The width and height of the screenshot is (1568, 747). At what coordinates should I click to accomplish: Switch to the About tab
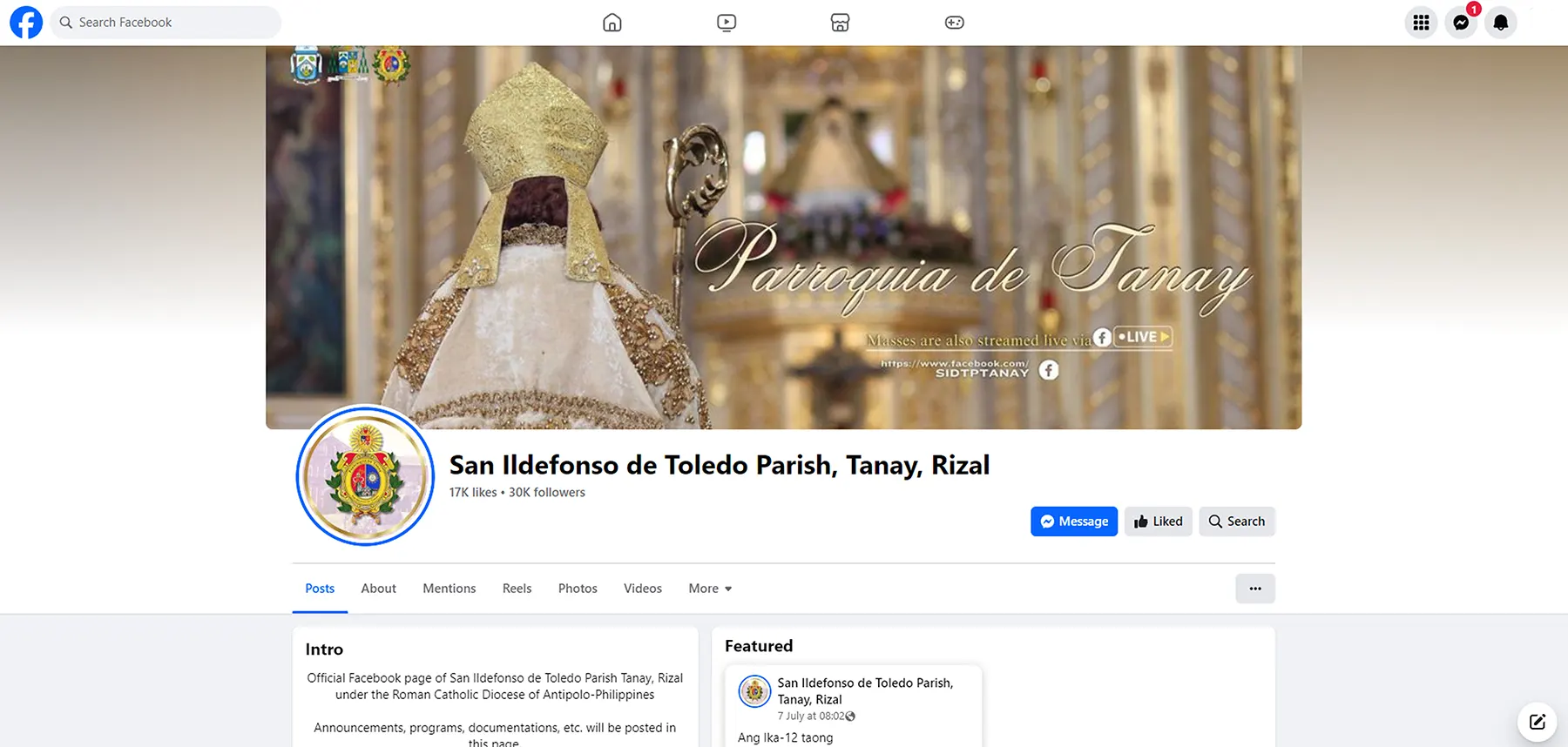(378, 589)
